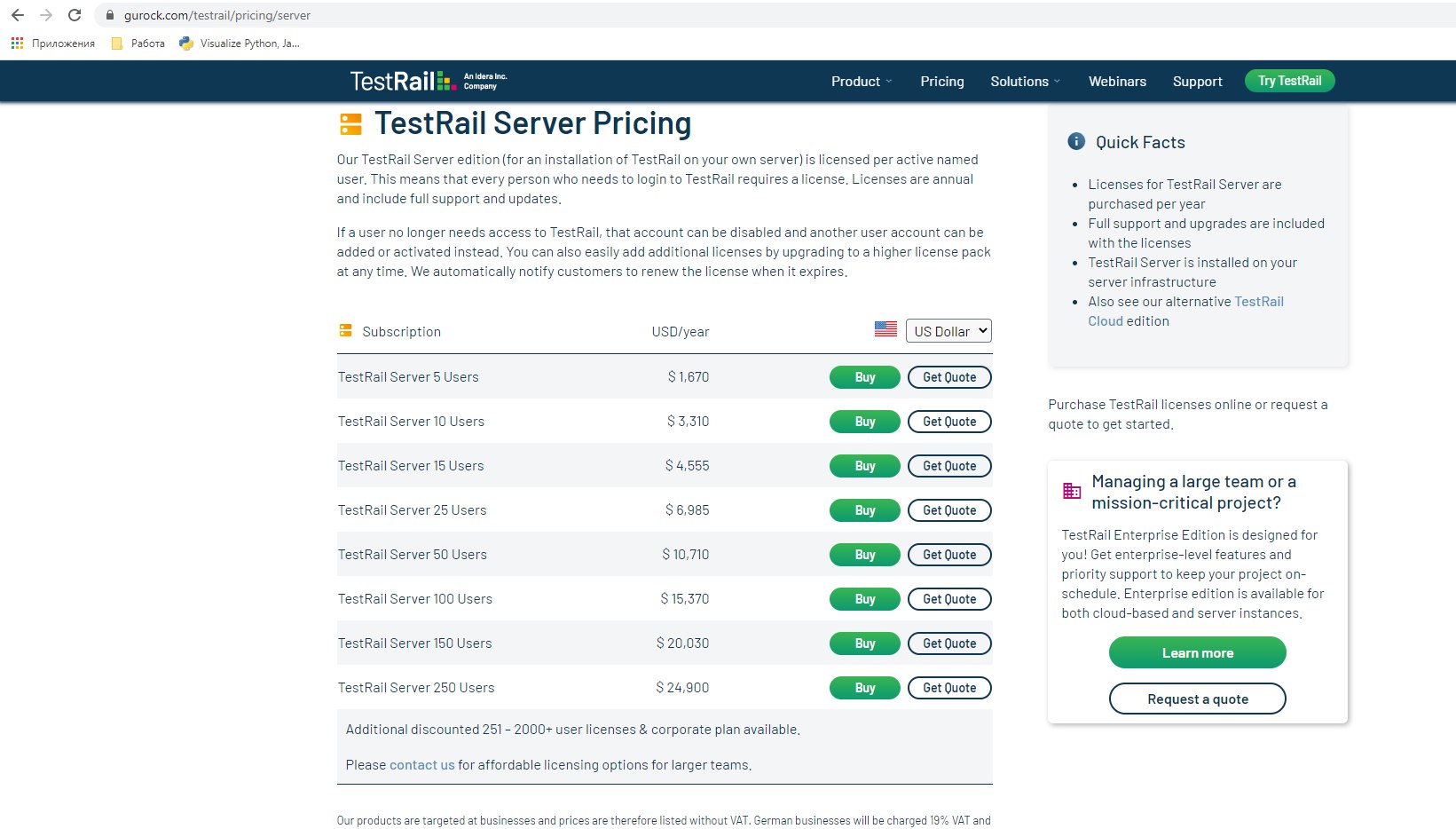Click the $ 10,710 price
1456x829 pixels.
(x=685, y=555)
